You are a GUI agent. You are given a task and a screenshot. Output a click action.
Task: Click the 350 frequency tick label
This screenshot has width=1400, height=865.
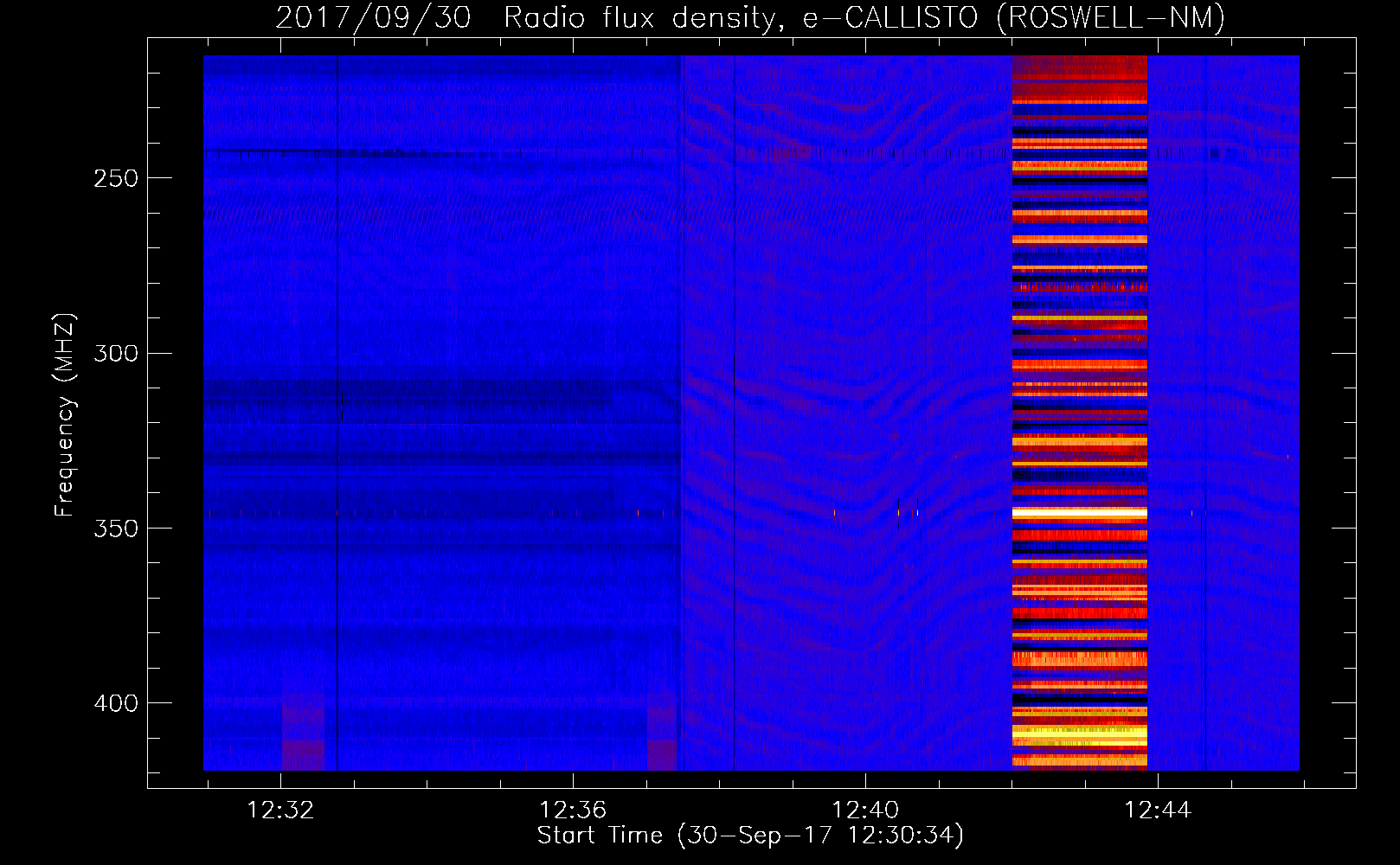115,529
